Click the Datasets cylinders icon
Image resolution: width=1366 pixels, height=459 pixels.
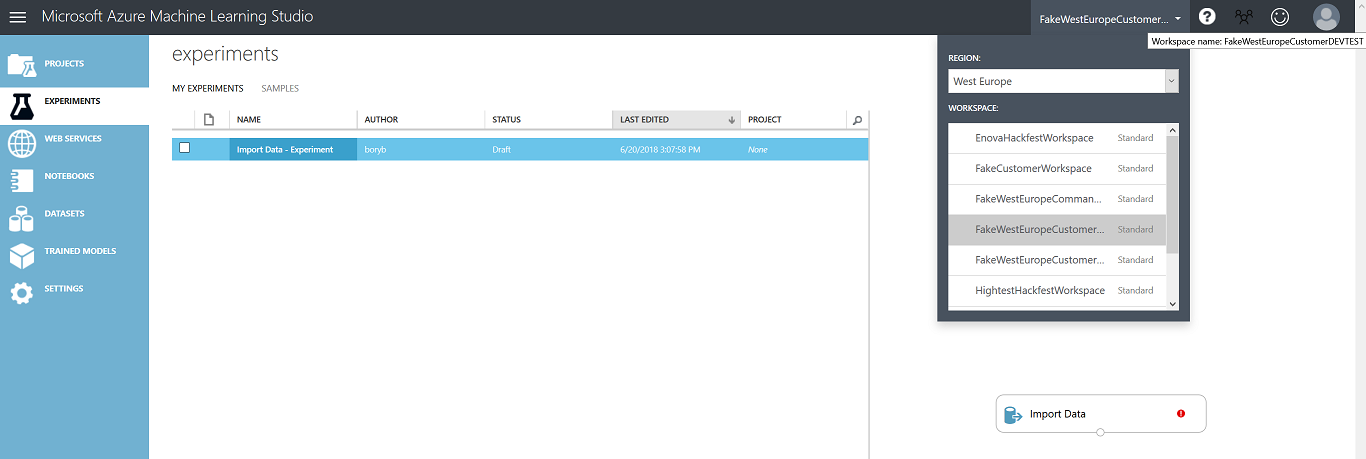22,218
